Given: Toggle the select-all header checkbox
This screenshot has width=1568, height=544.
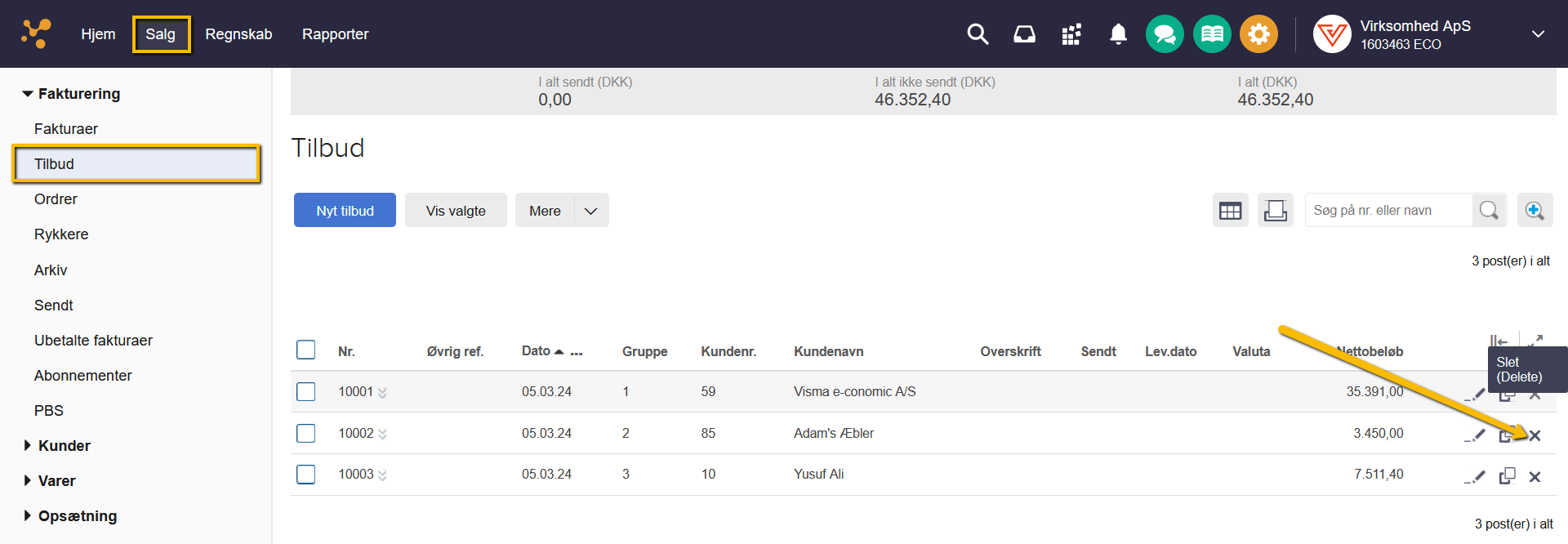Looking at the screenshot, I should (x=306, y=350).
